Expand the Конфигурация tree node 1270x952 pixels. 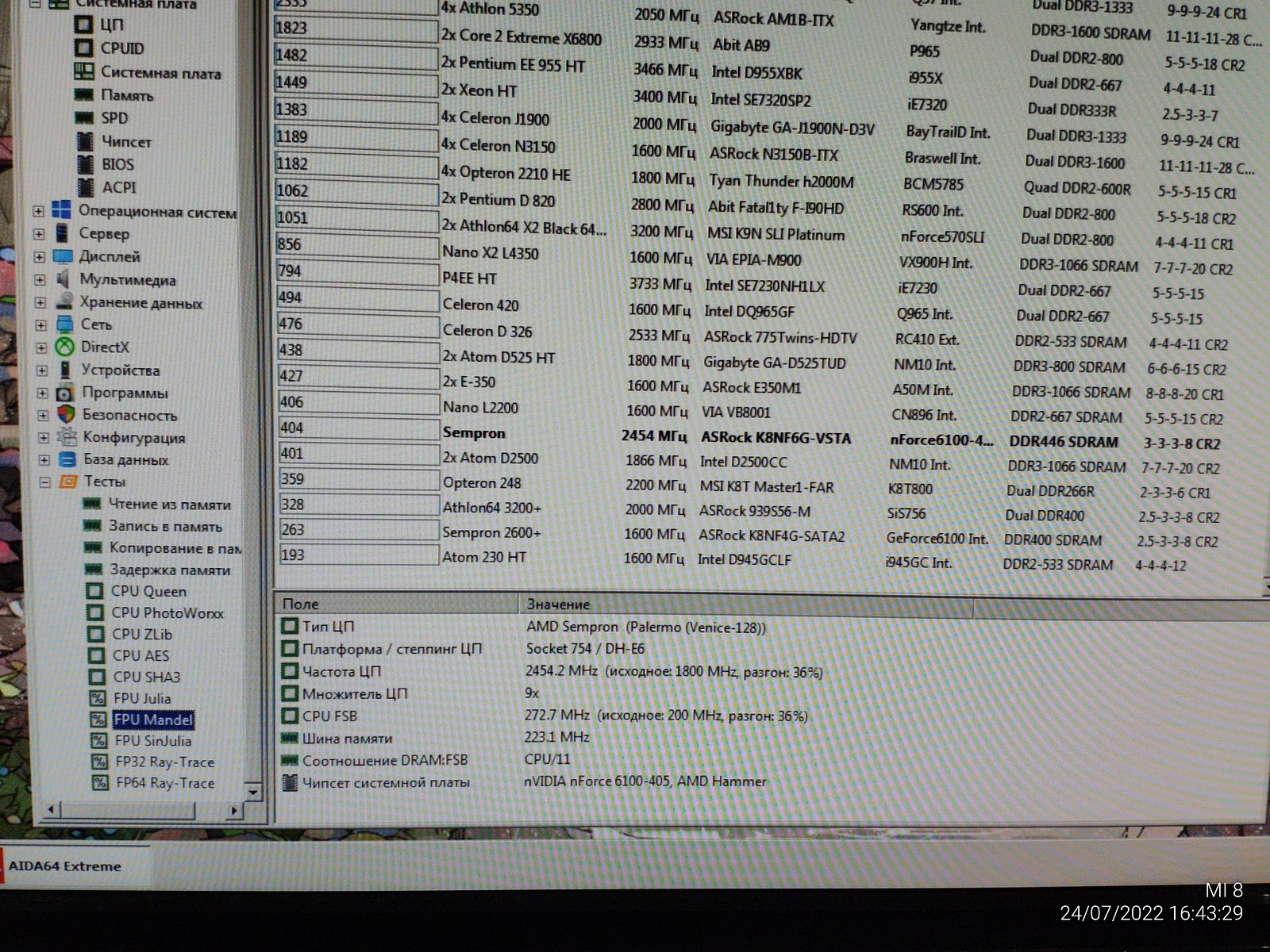44,437
